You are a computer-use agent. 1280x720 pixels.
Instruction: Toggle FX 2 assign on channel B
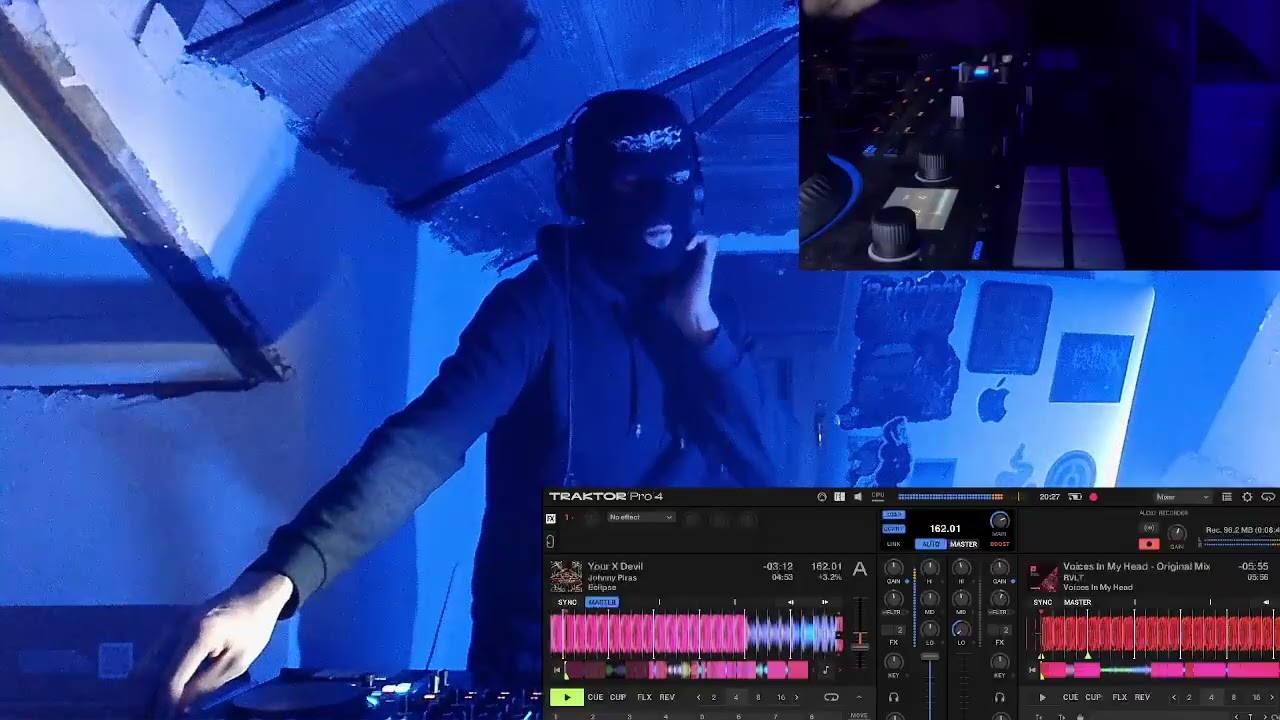click(x=1006, y=630)
